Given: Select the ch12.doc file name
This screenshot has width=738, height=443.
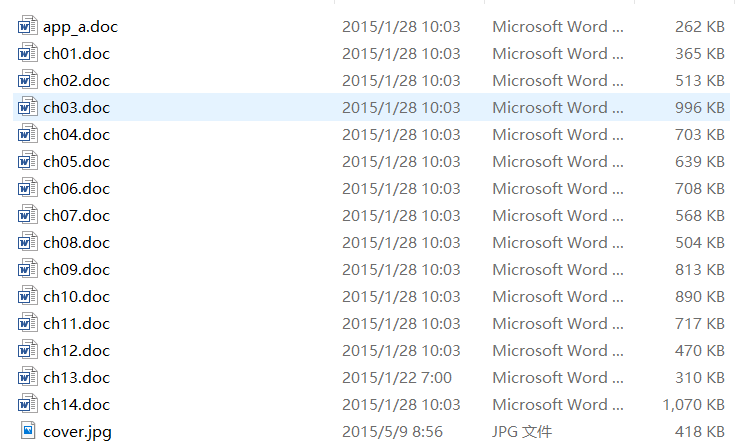Looking at the screenshot, I should coord(77,350).
